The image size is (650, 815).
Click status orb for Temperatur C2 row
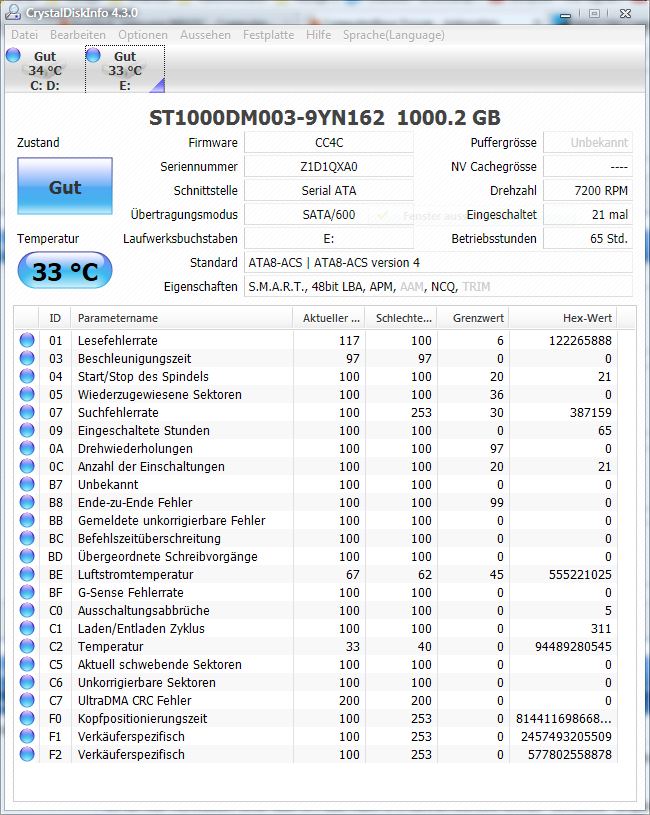(x=27, y=646)
